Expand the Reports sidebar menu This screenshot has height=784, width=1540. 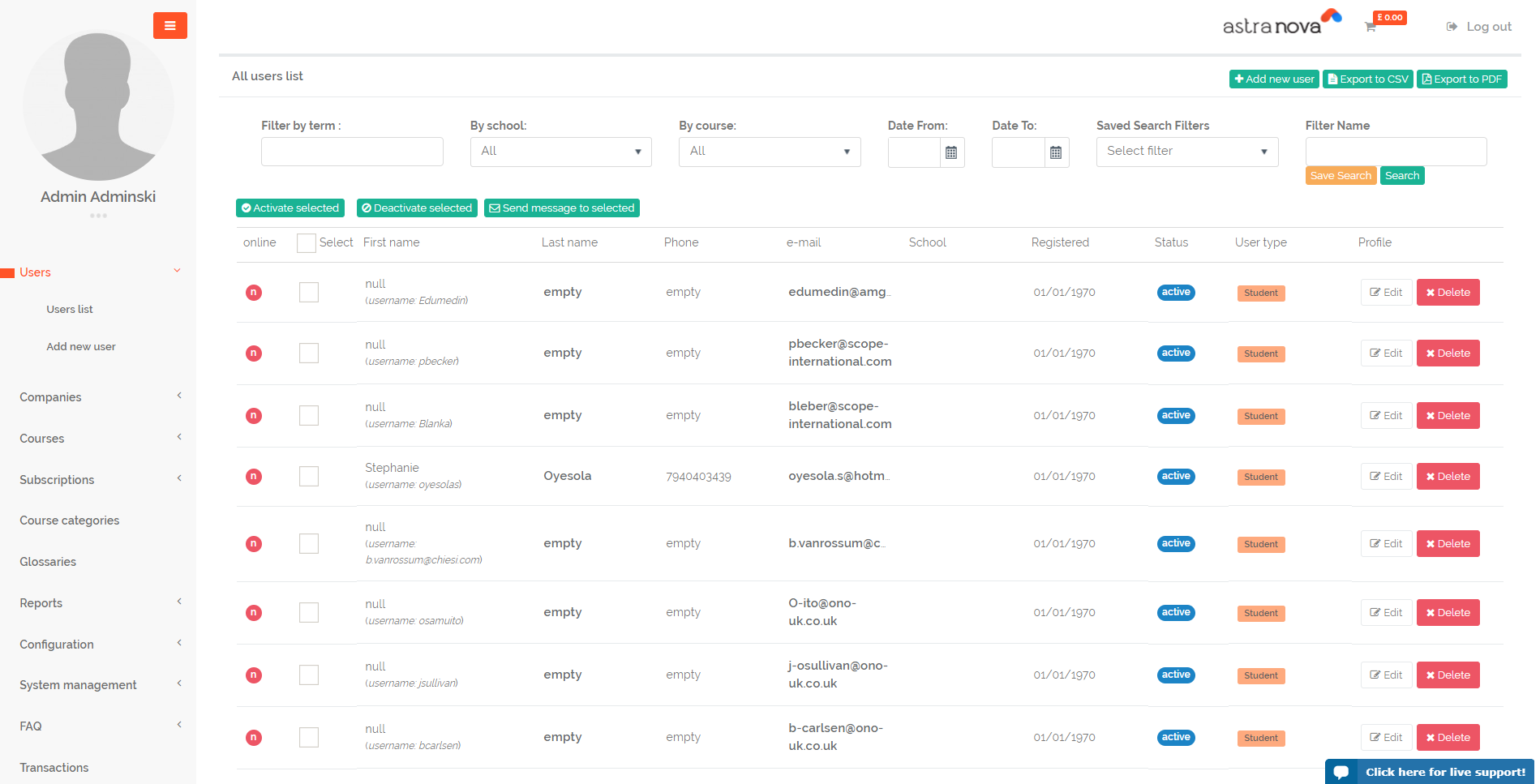97,603
